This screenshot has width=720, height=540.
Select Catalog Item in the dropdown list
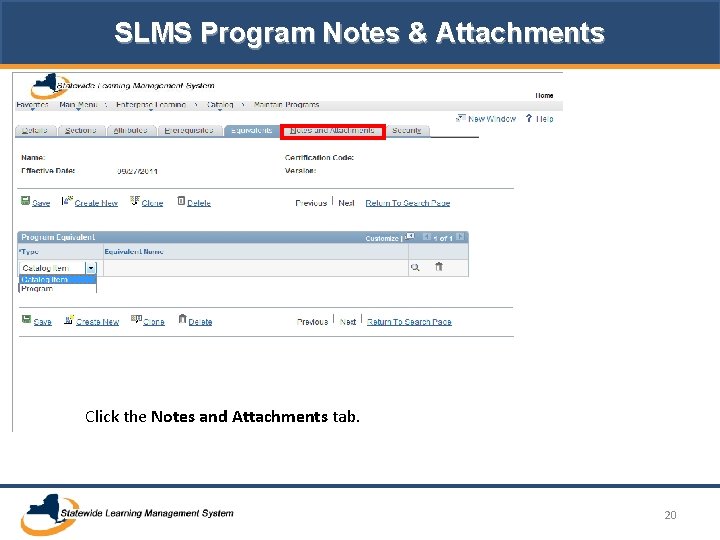(x=57, y=279)
